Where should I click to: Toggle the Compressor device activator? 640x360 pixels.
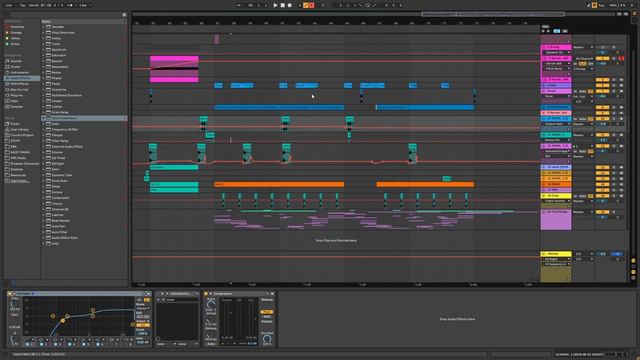[x=206, y=294]
